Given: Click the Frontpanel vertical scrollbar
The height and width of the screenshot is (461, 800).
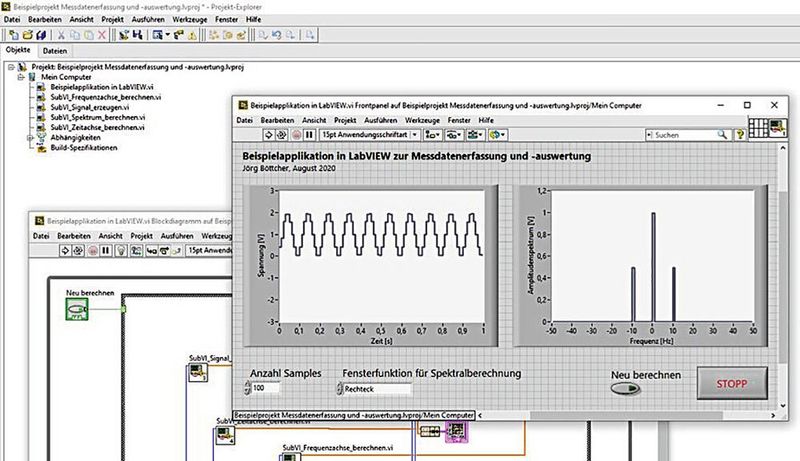Looking at the screenshot, I should pyautogui.click(x=783, y=275).
